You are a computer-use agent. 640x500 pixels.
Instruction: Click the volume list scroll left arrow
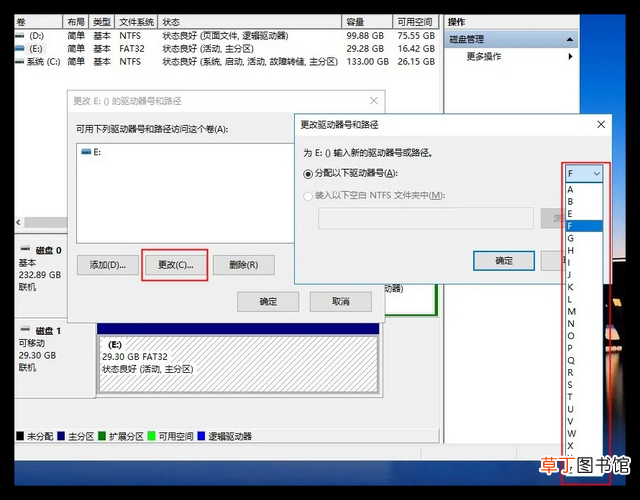click(x=18, y=222)
